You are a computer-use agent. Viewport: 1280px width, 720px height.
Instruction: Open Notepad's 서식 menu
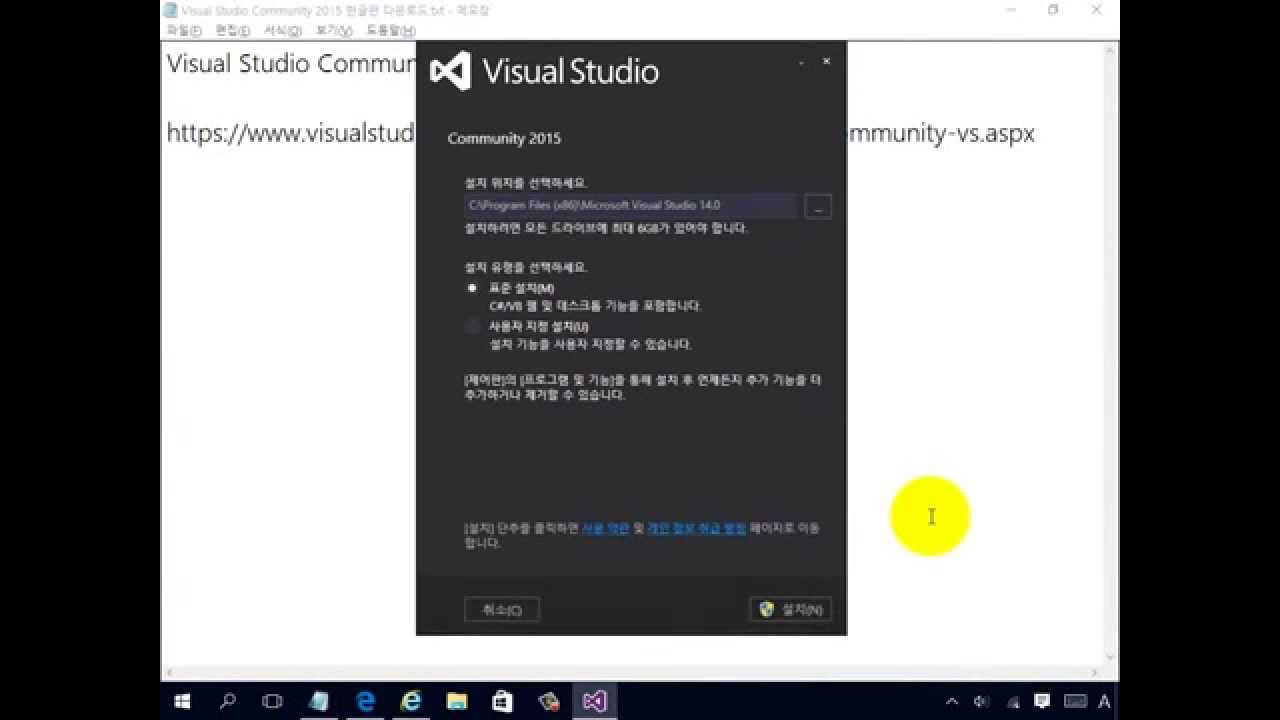[x=283, y=31]
